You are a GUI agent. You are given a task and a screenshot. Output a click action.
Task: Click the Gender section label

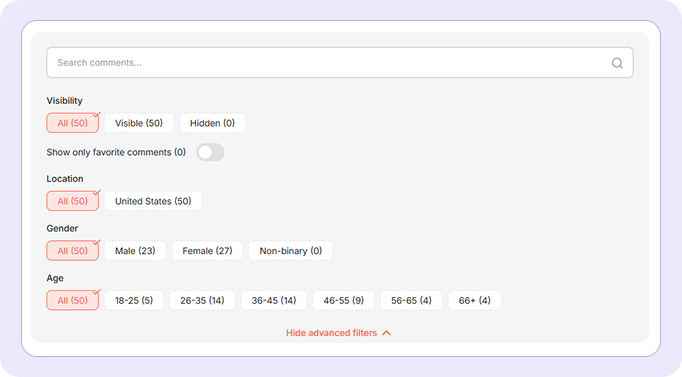click(62, 228)
